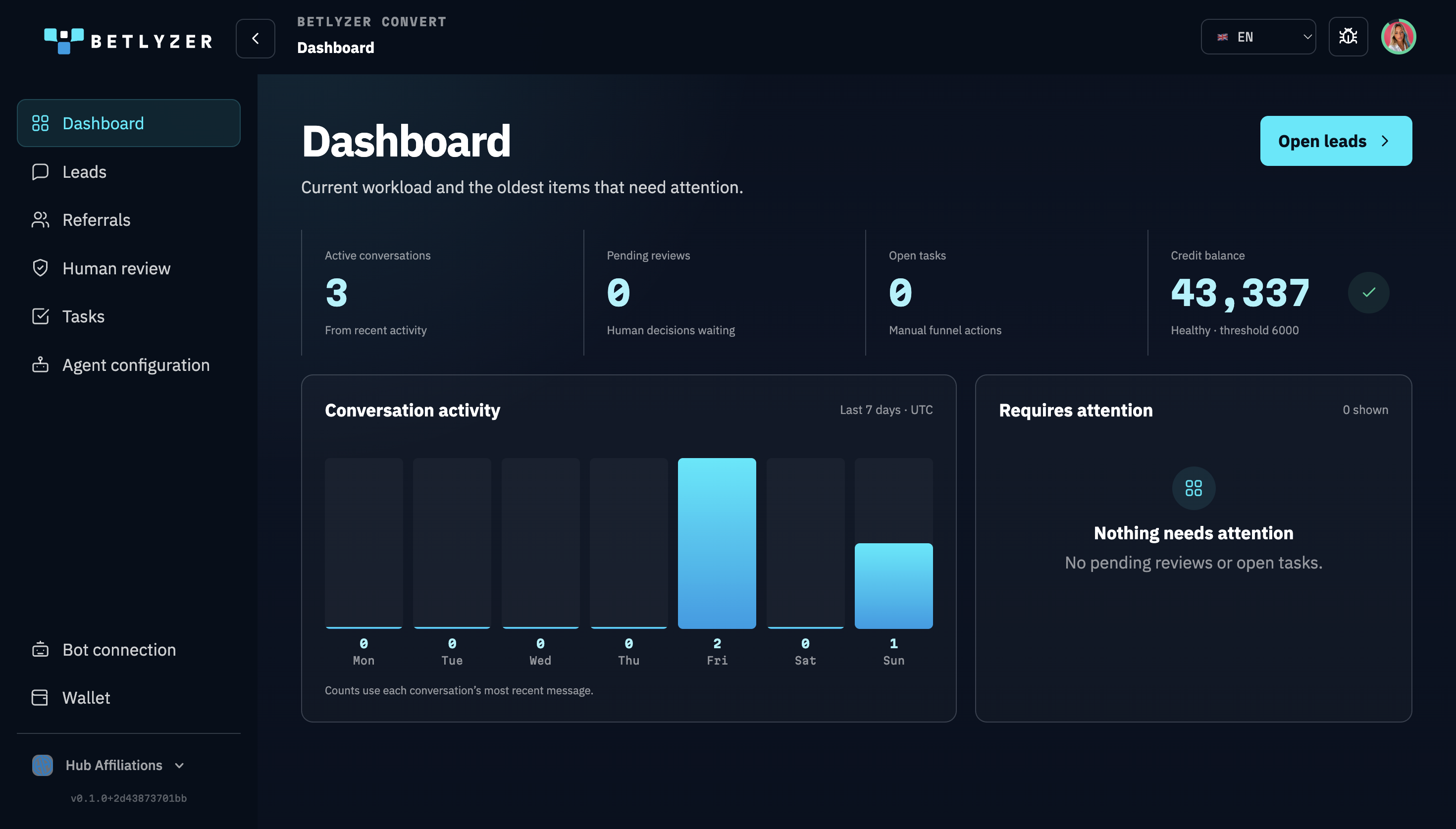Click the 'Conversation activity' heading
This screenshot has width=1456, height=829.
pyautogui.click(x=413, y=411)
